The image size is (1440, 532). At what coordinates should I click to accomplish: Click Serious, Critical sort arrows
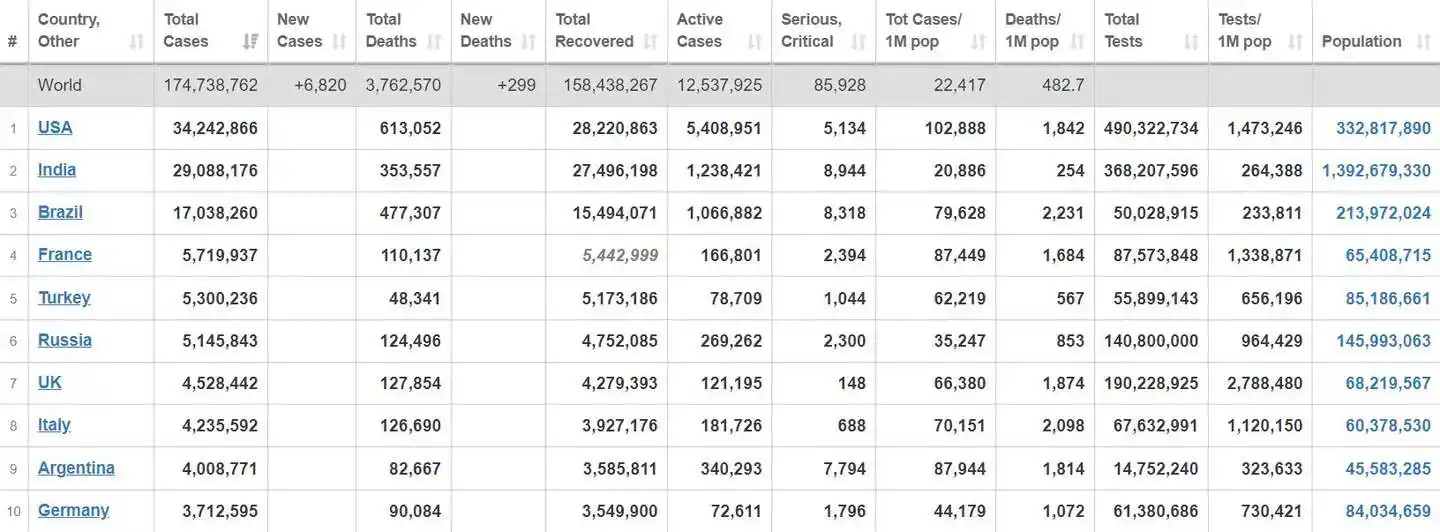tap(859, 42)
